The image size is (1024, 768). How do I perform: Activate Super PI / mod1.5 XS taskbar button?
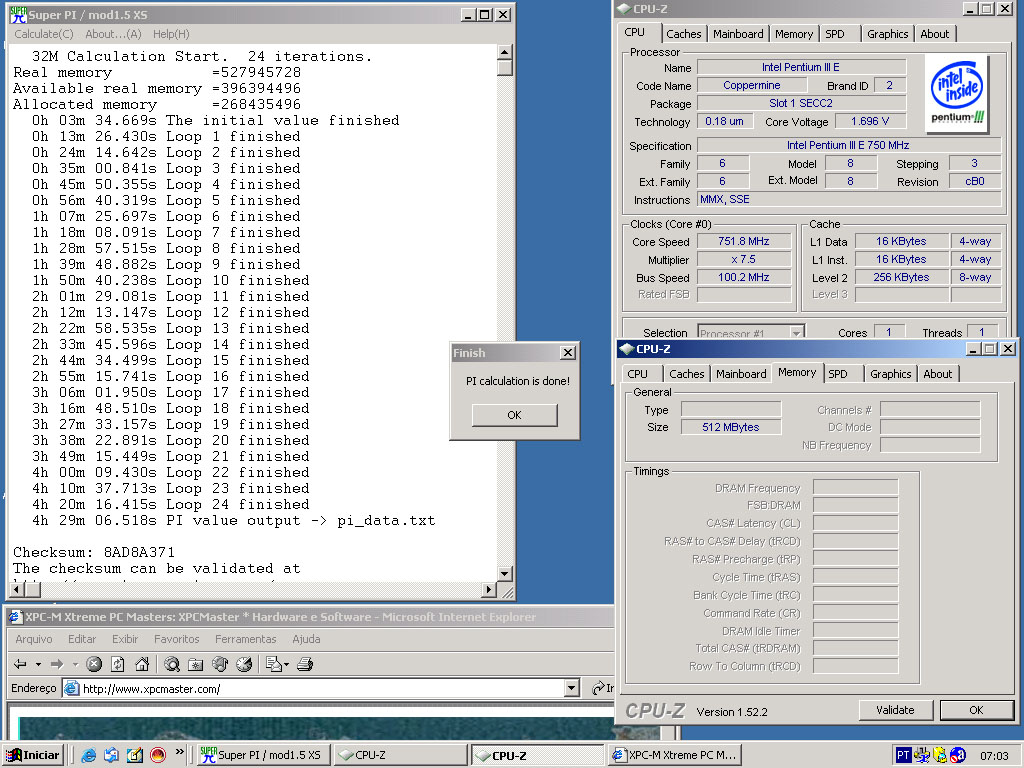263,755
